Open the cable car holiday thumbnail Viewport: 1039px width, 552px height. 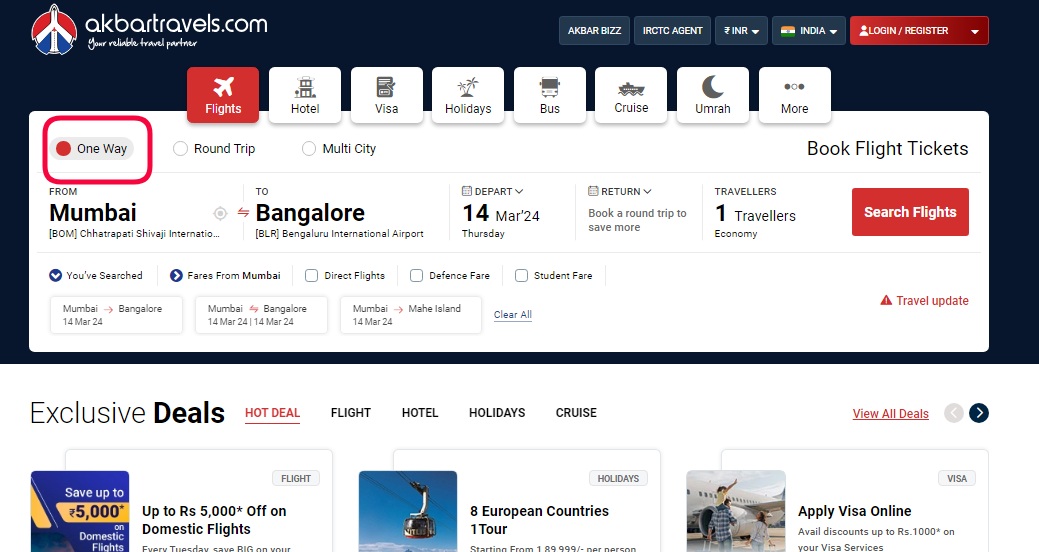point(408,511)
